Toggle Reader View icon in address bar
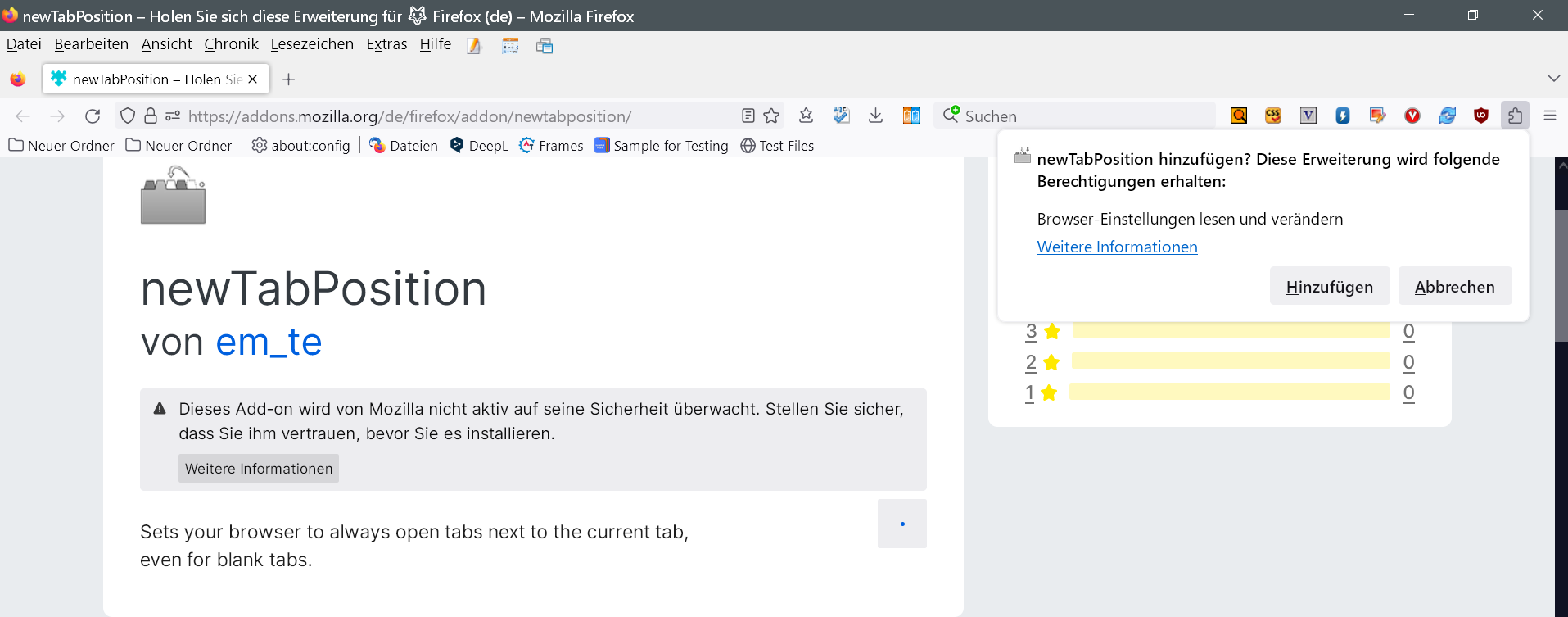1568x617 pixels. point(748,116)
